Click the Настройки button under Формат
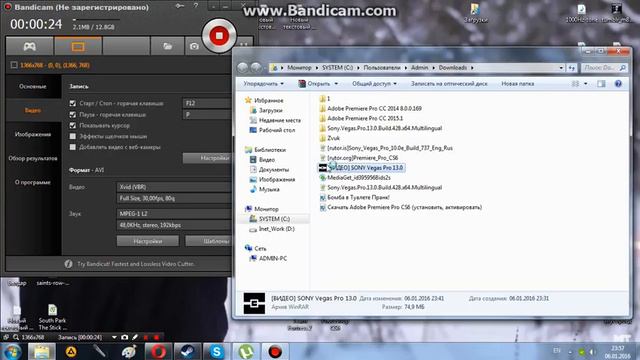The image size is (640, 360). pyautogui.click(x=148, y=241)
